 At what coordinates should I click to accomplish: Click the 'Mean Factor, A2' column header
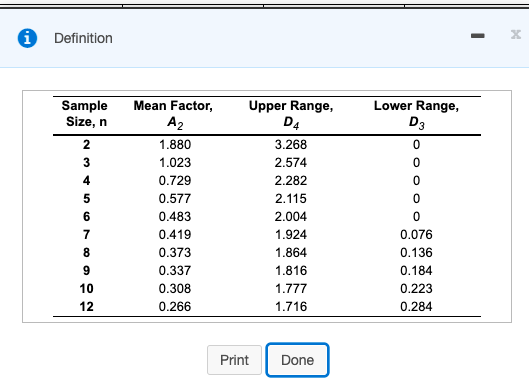coord(173,115)
